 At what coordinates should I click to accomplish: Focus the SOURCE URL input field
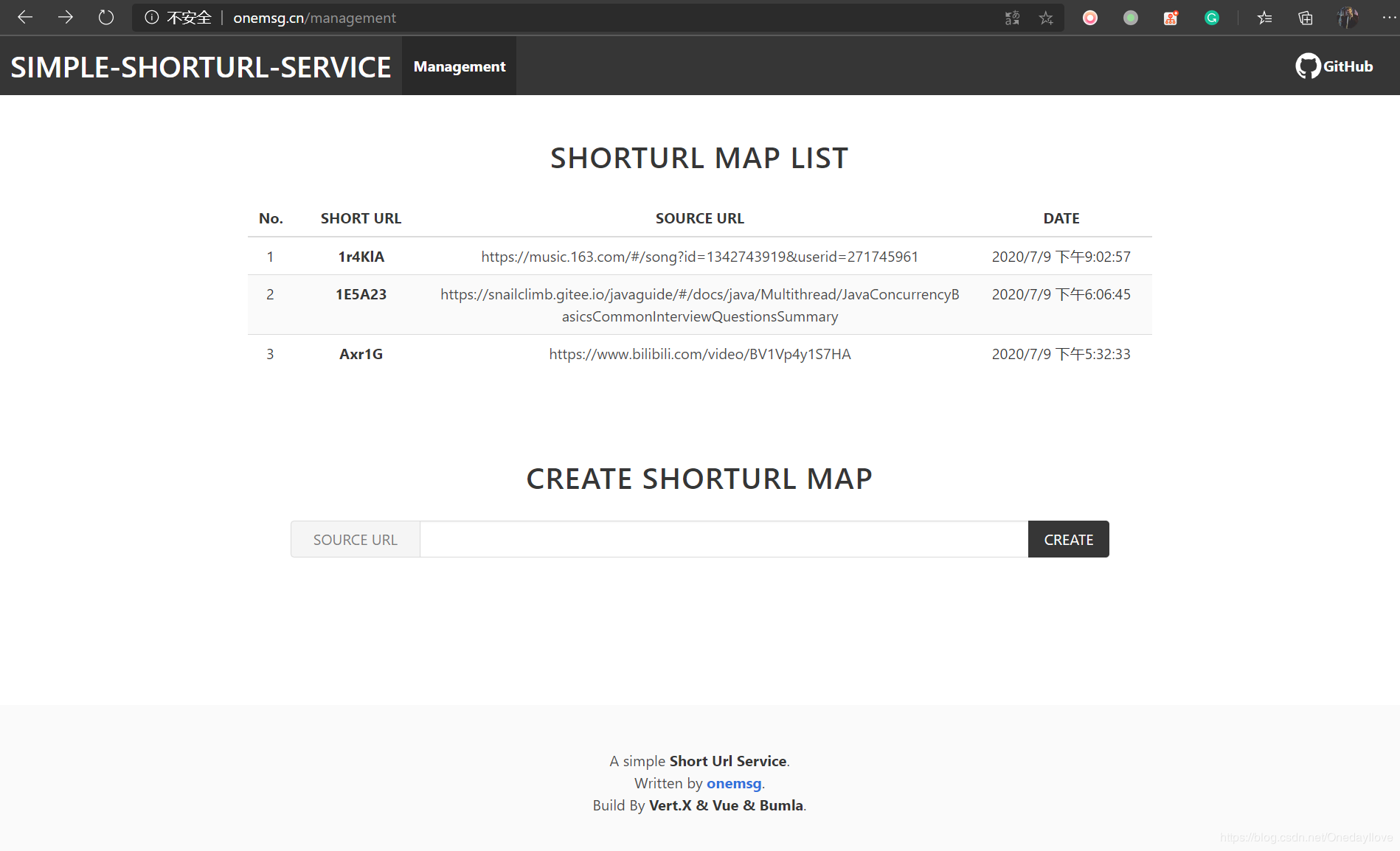pyautogui.click(x=724, y=539)
